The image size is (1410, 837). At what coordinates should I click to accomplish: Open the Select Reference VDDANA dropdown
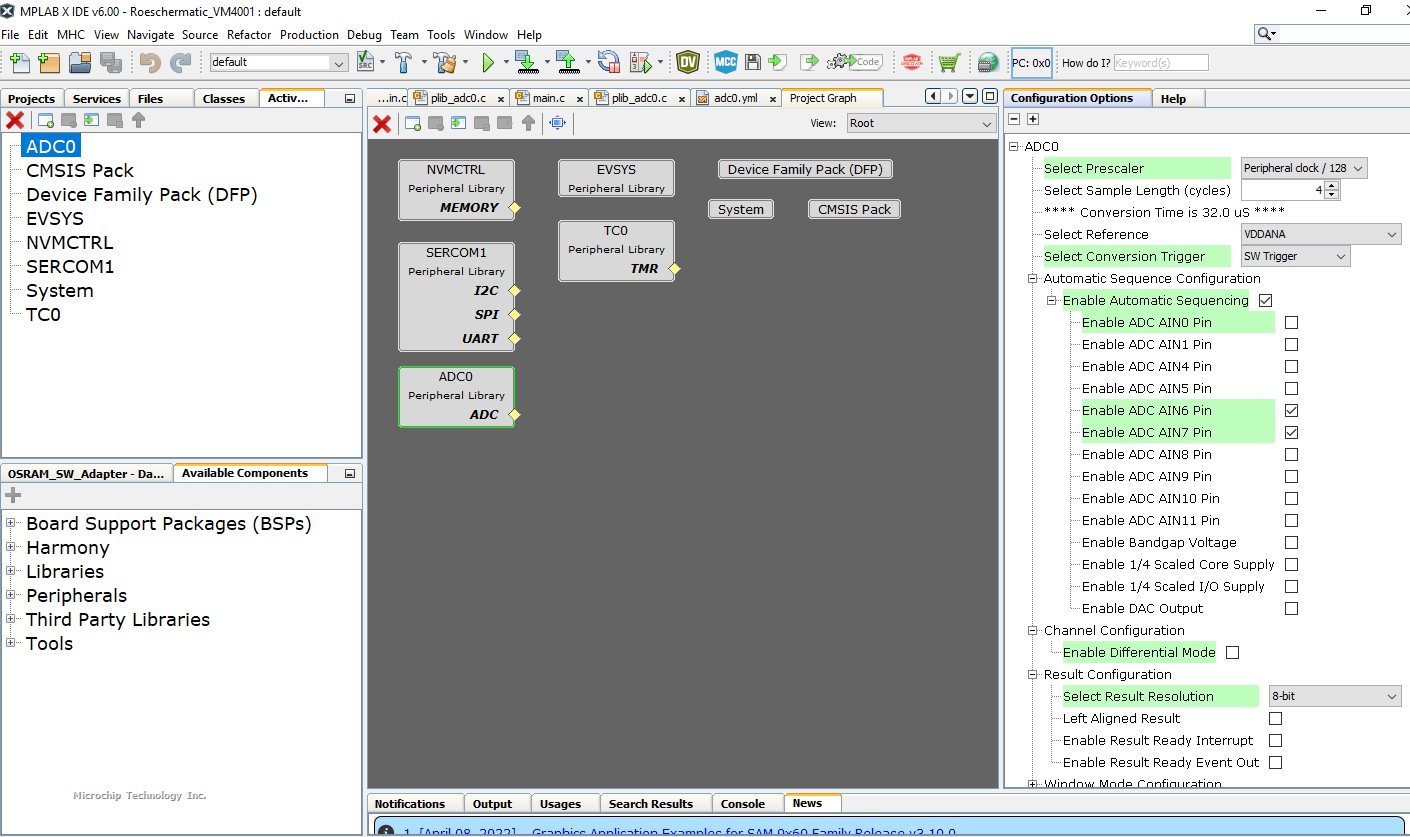pos(1321,234)
